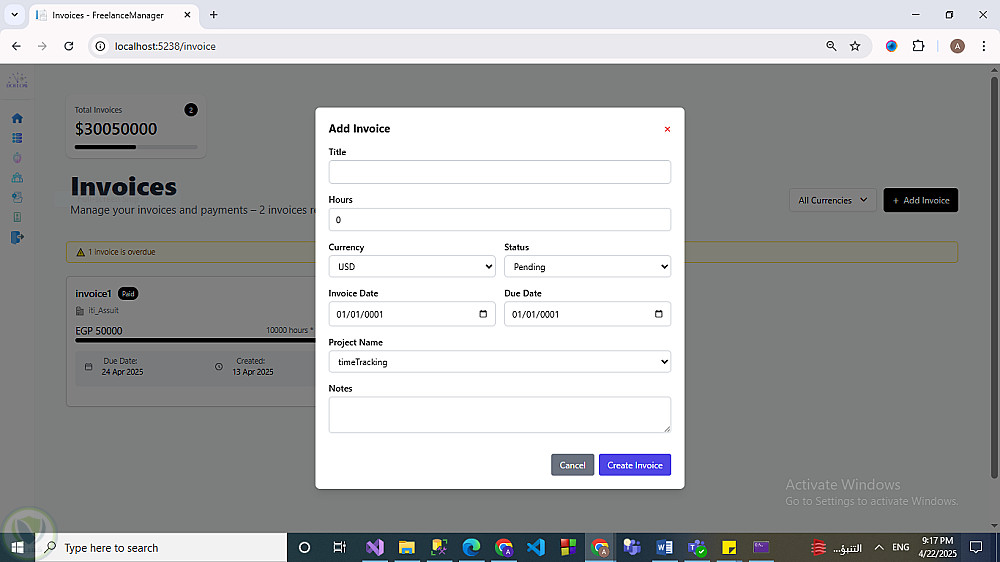Open File Explorer from taskbar
Viewport: 1000px width, 562px height.
406,547
